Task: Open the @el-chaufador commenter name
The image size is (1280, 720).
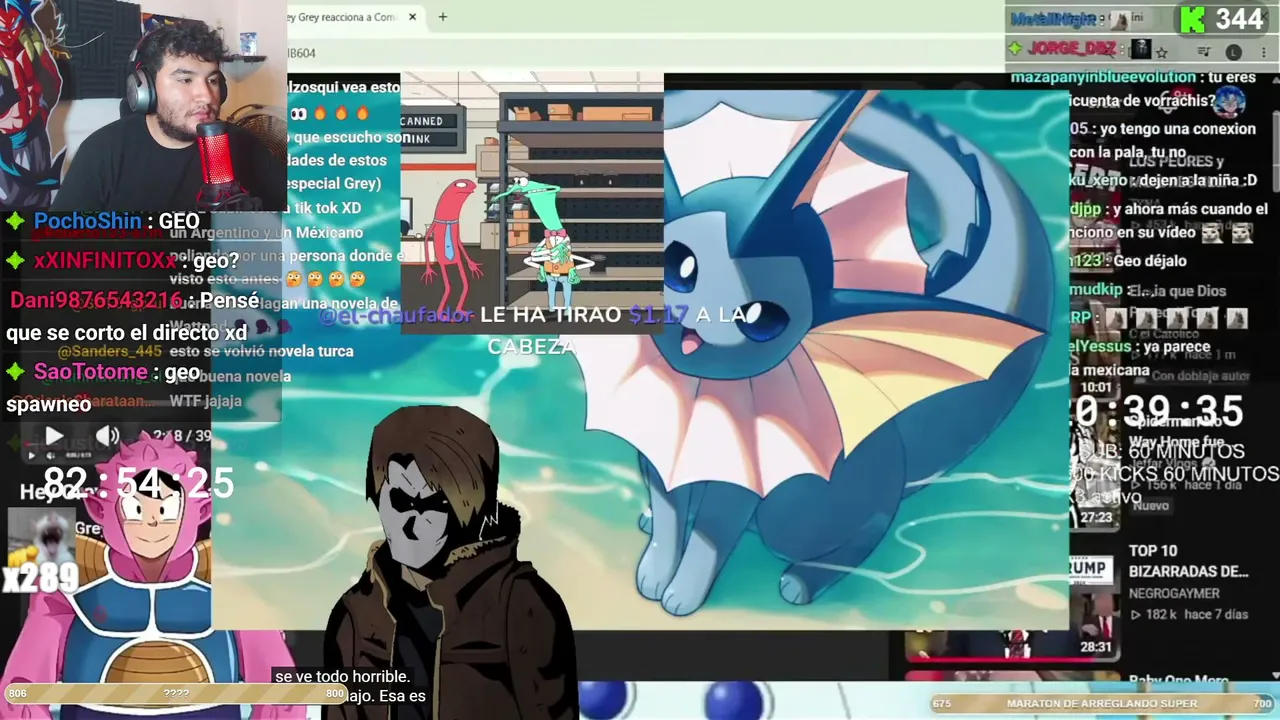Action: (x=397, y=315)
